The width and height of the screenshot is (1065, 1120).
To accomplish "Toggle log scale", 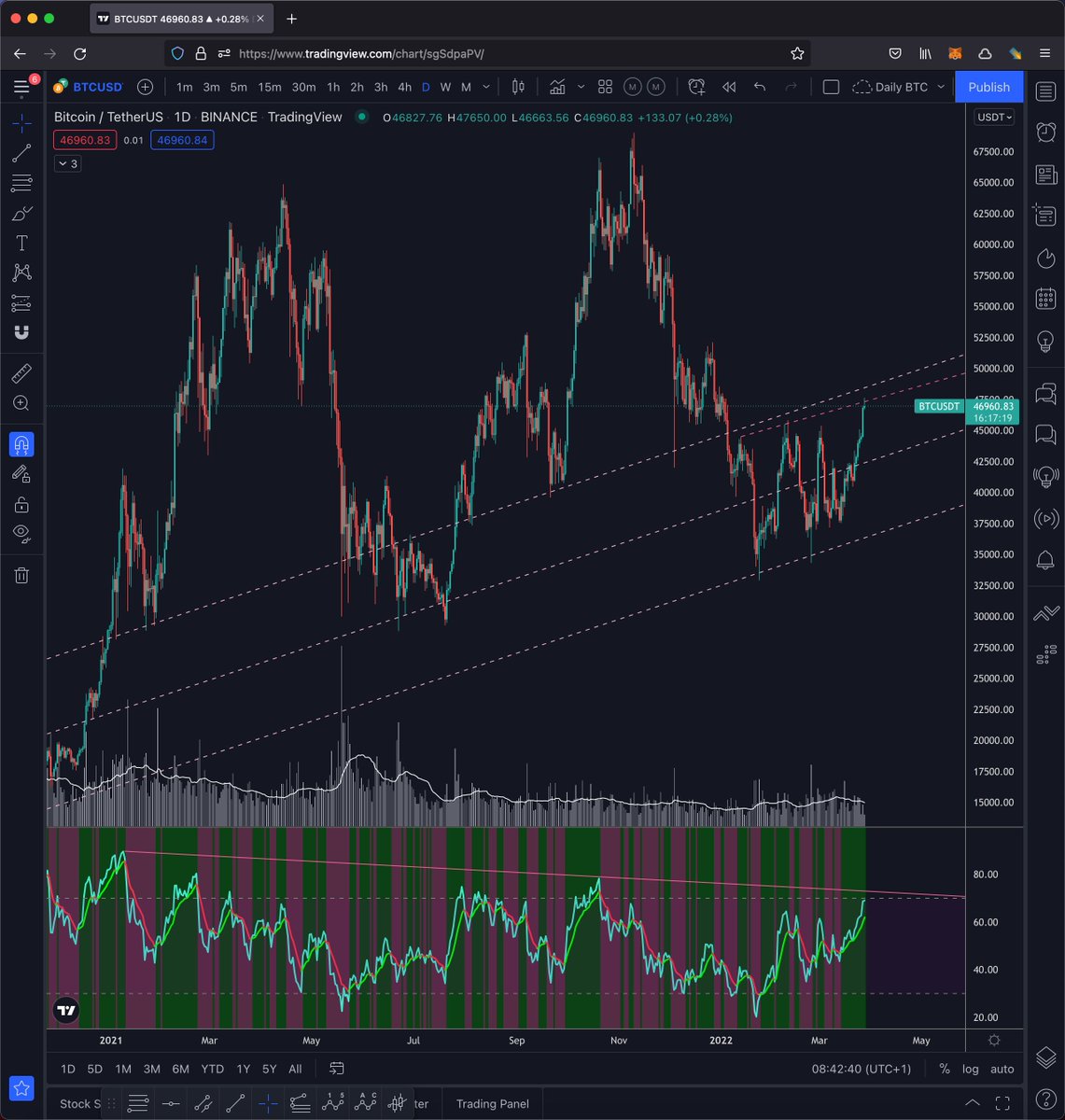I will [971, 1069].
